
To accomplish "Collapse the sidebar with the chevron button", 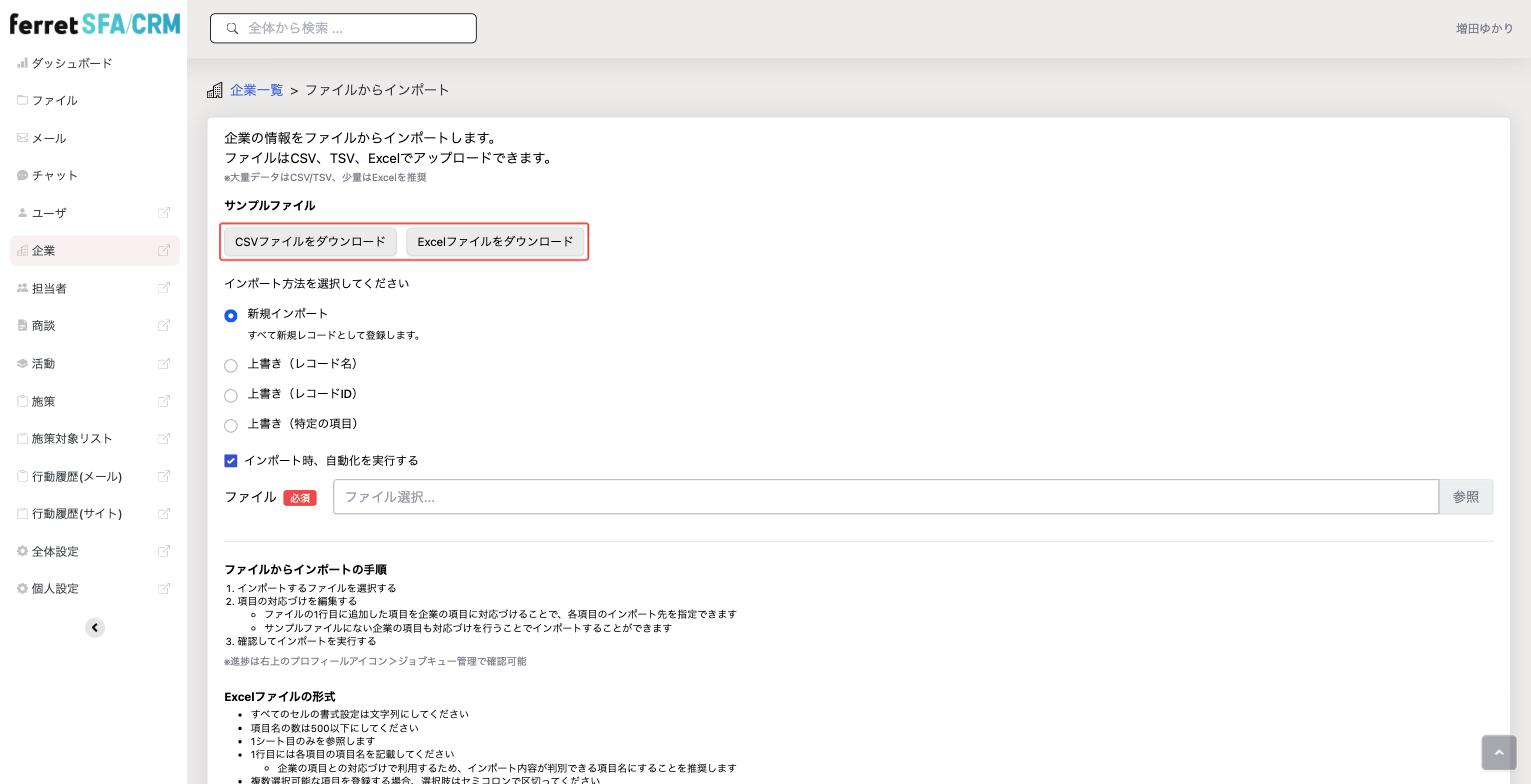I will 95,628.
